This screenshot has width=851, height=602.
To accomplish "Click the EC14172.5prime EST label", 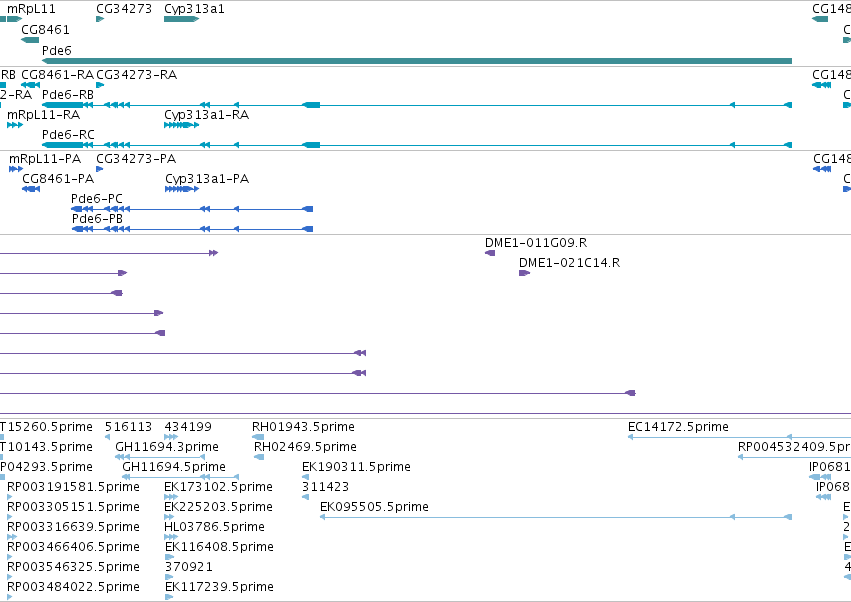I will coord(678,427).
